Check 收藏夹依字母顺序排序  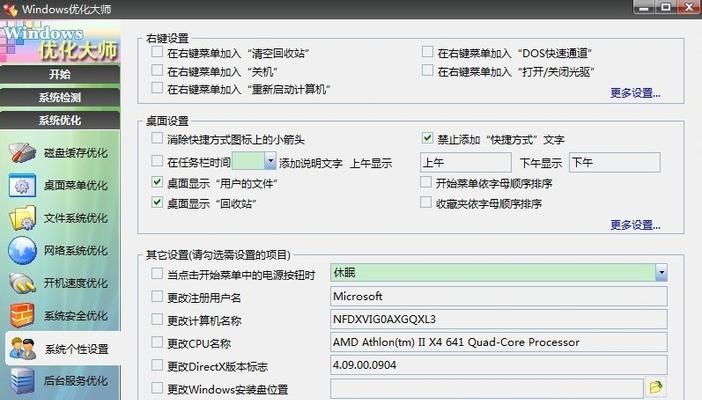(426, 202)
